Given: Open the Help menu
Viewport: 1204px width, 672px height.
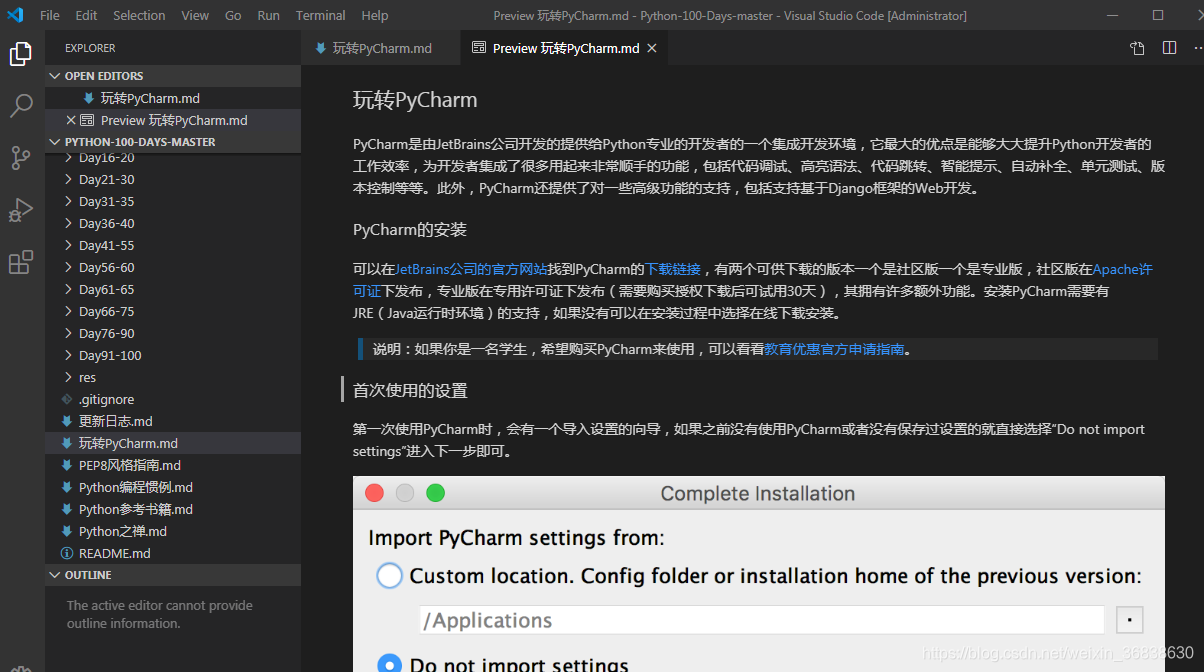Looking at the screenshot, I should (375, 15).
